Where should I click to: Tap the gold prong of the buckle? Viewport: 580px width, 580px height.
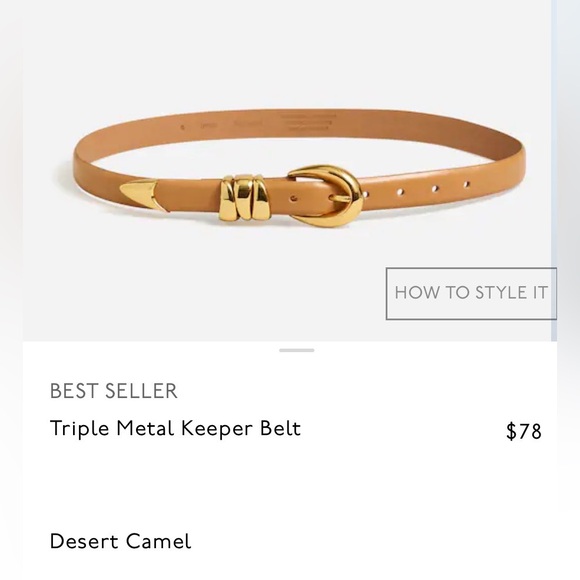[x=340, y=199]
